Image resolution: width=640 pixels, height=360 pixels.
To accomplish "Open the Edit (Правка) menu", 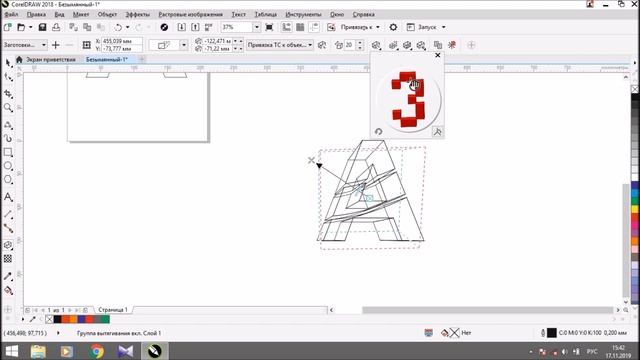I will tap(36, 14).
